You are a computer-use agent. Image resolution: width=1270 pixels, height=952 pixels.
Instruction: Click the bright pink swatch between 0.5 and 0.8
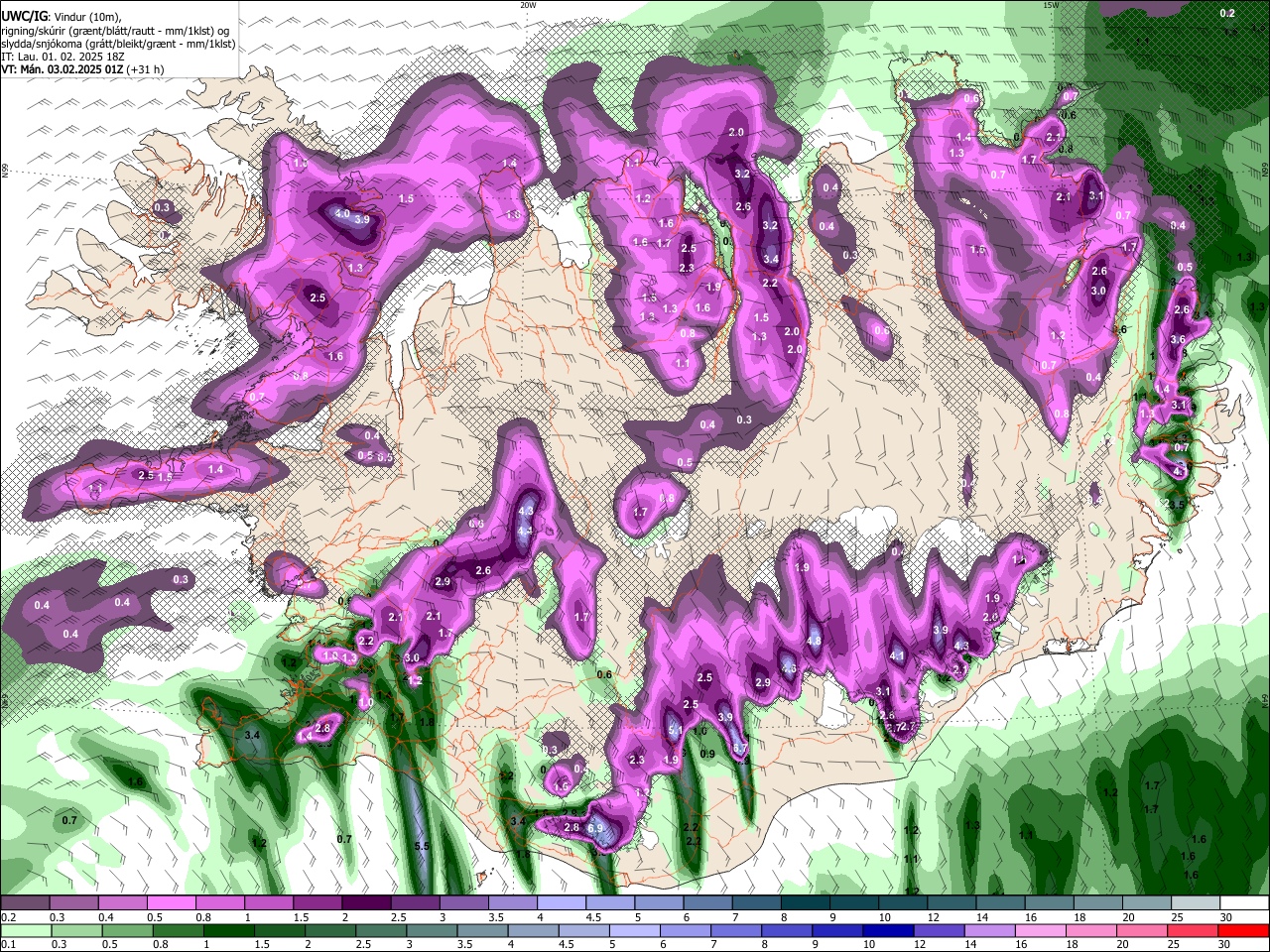point(171,903)
